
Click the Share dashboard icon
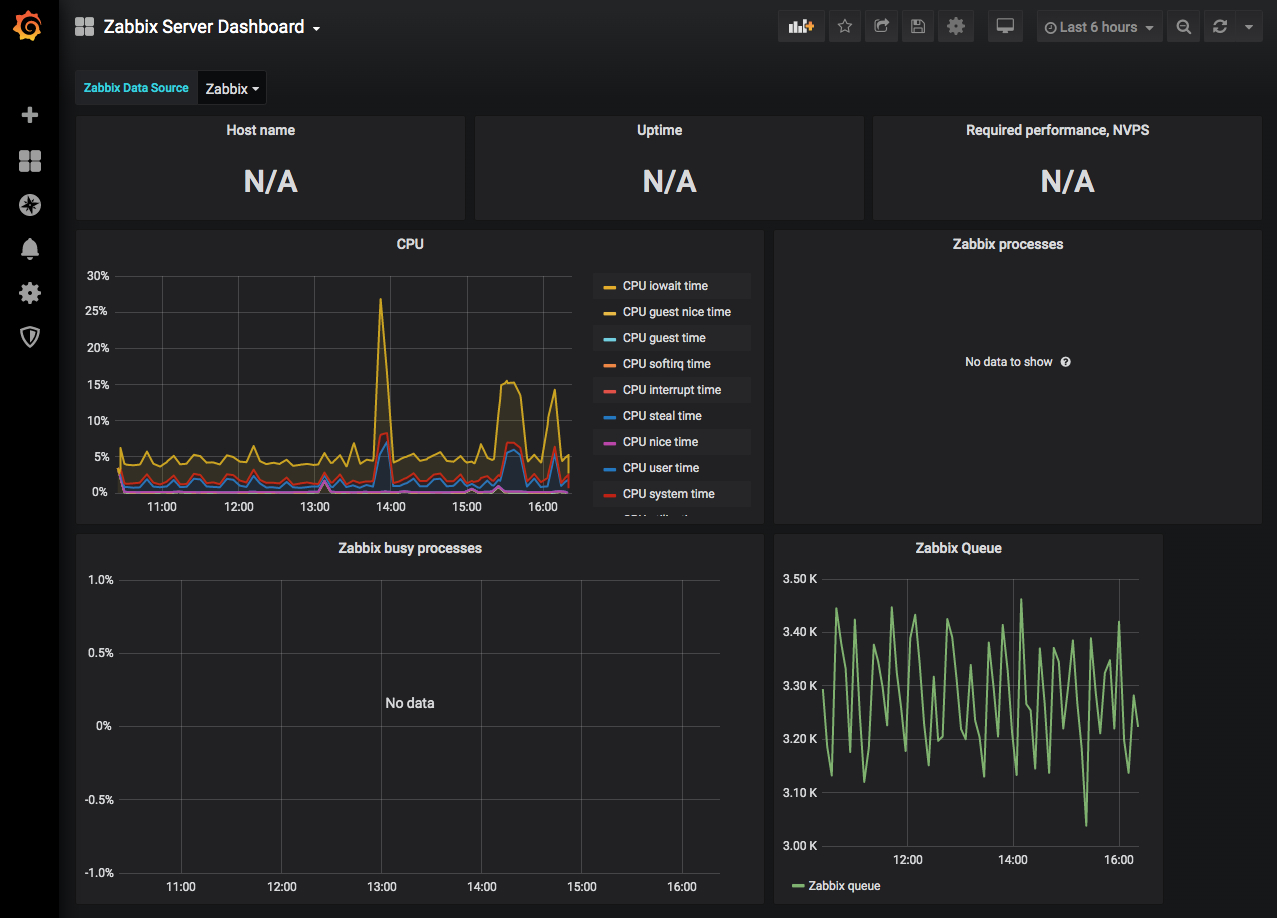[x=881, y=27]
